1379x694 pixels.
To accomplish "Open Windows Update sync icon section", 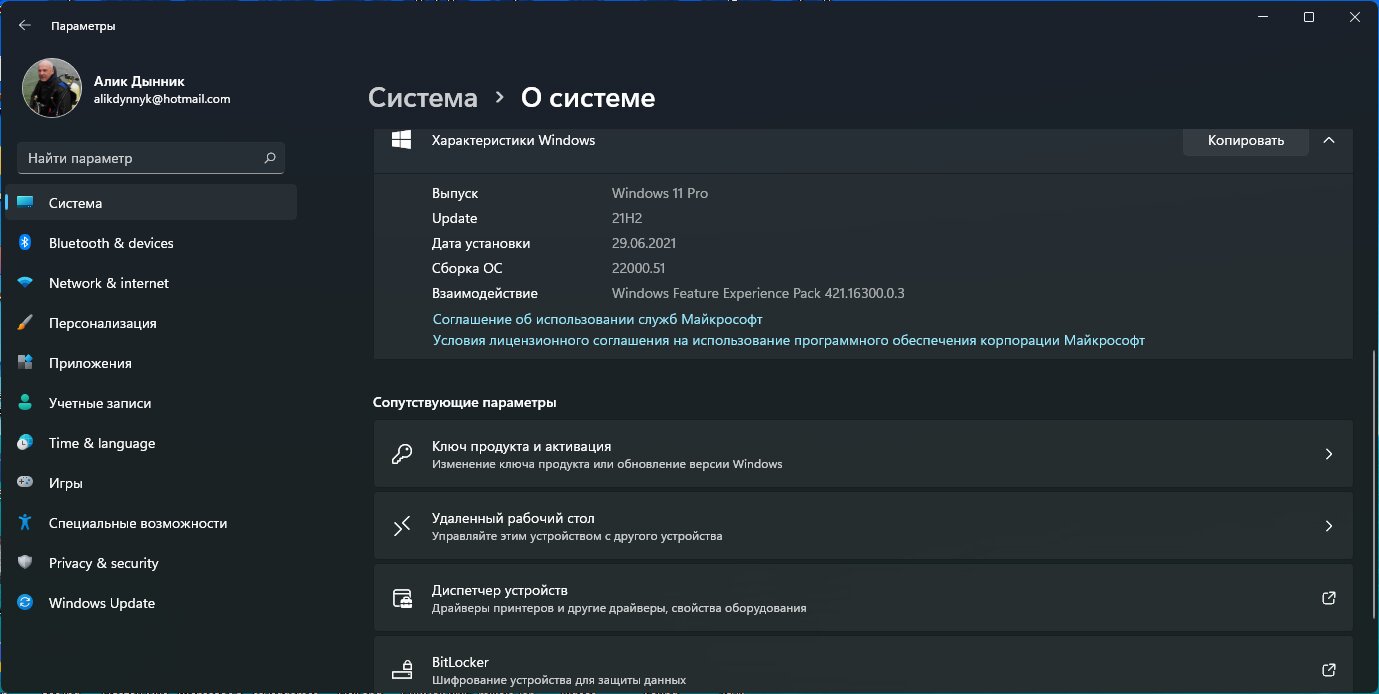I will pyautogui.click(x=26, y=603).
